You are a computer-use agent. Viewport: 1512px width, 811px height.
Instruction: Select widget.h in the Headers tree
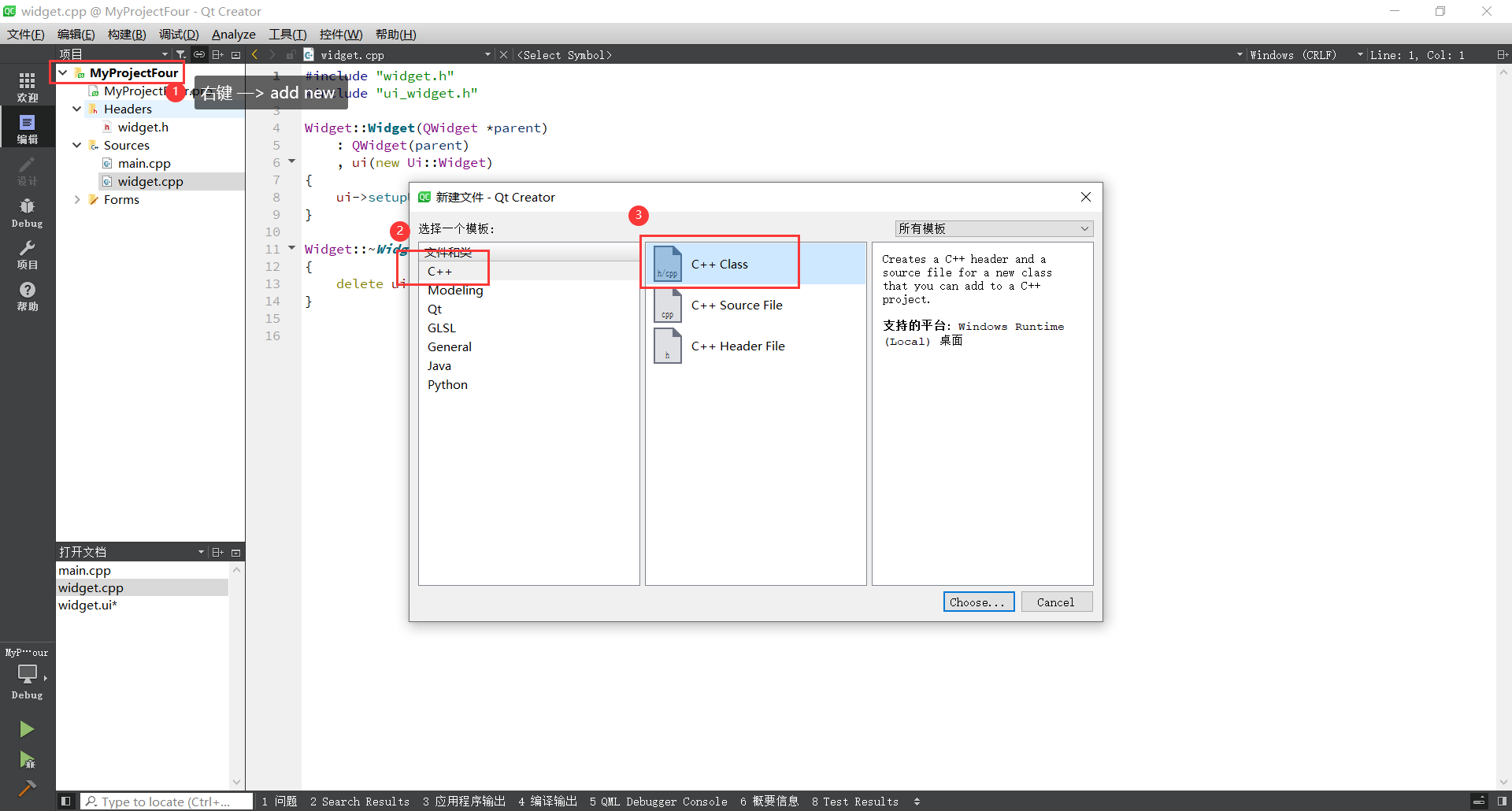pyautogui.click(x=143, y=127)
